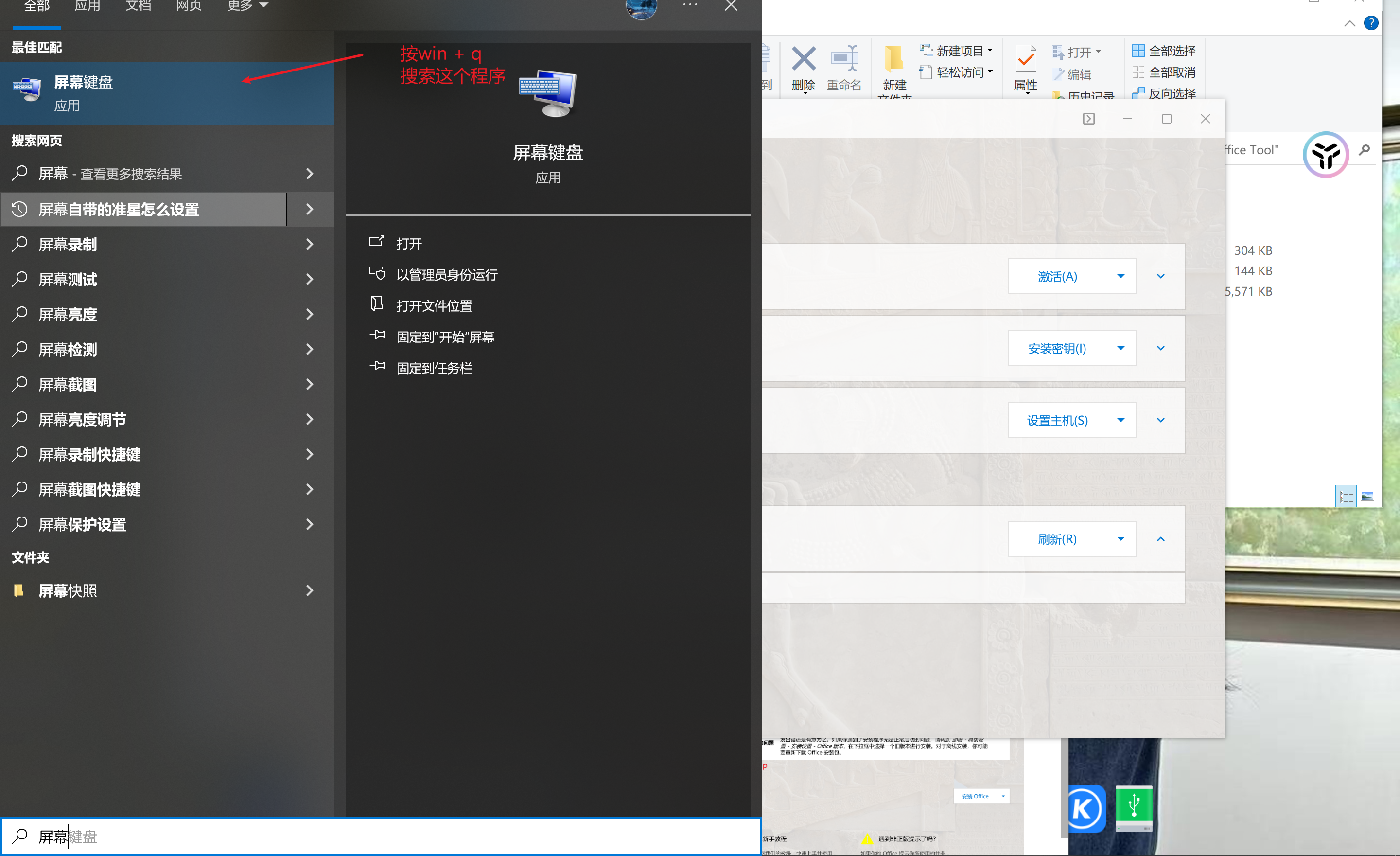
Task: Open the 轻松访问 dropdown in Explorer ribbon
Action: point(957,72)
